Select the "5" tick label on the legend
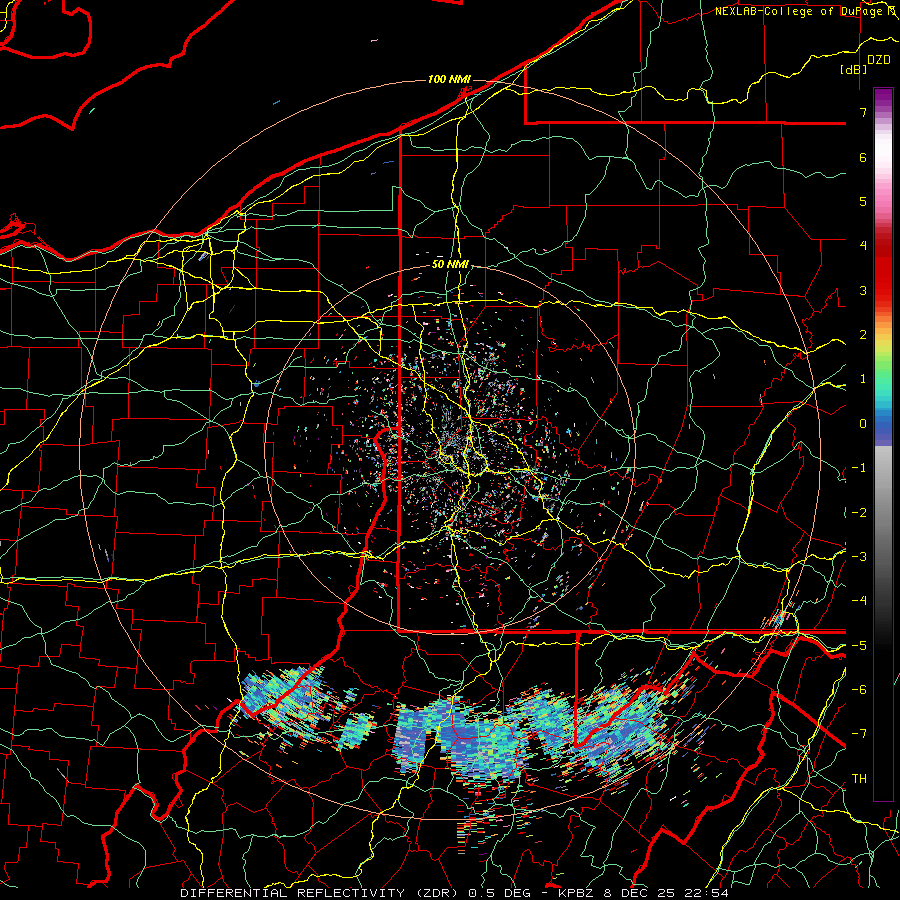Screen dimensions: 900x900 [x=863, y=201]
